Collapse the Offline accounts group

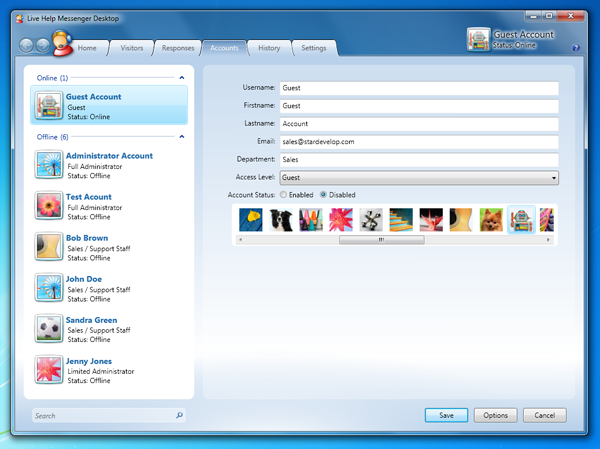(x=182, y=137)
